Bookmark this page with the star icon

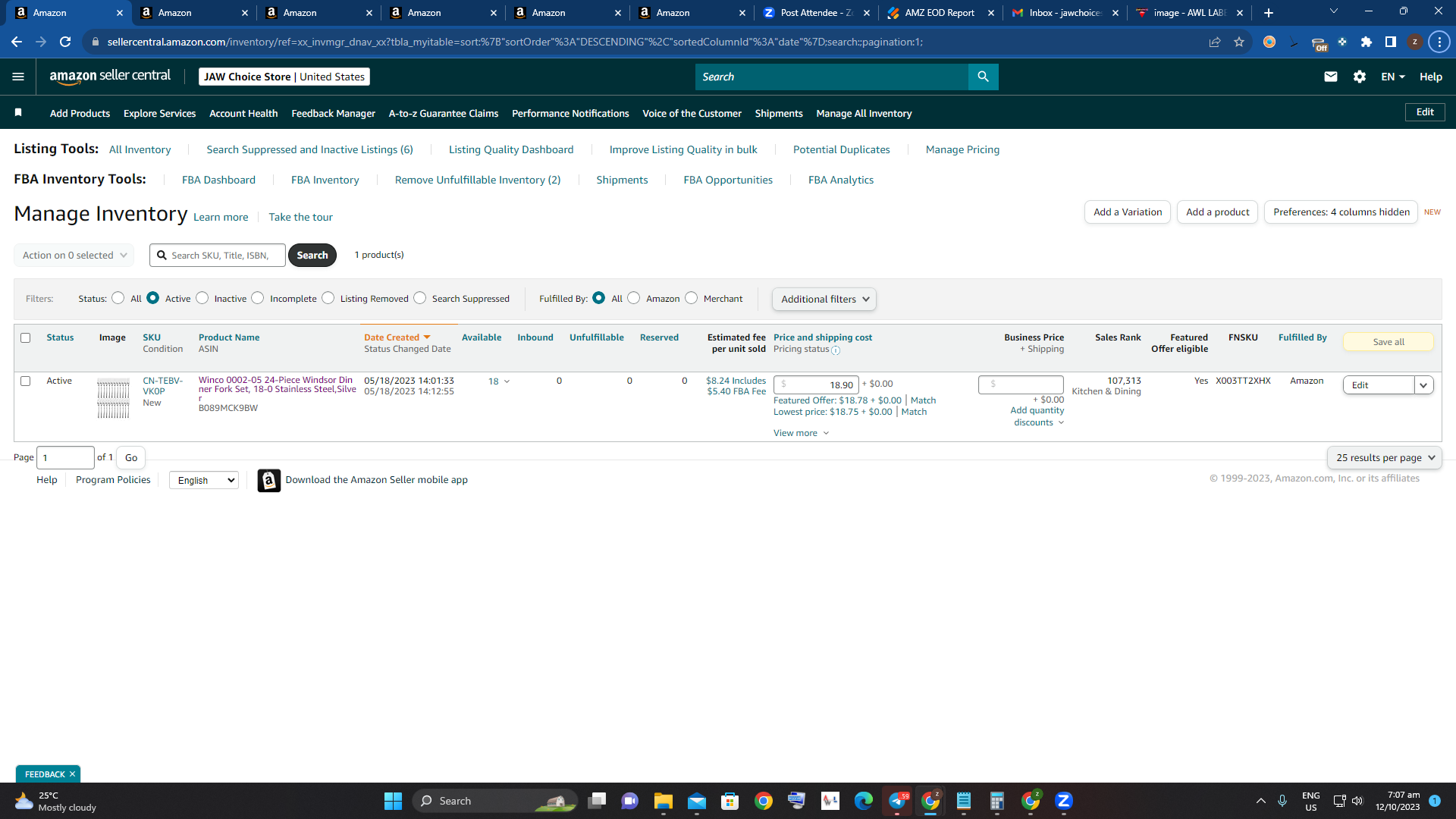[1239, 42]
